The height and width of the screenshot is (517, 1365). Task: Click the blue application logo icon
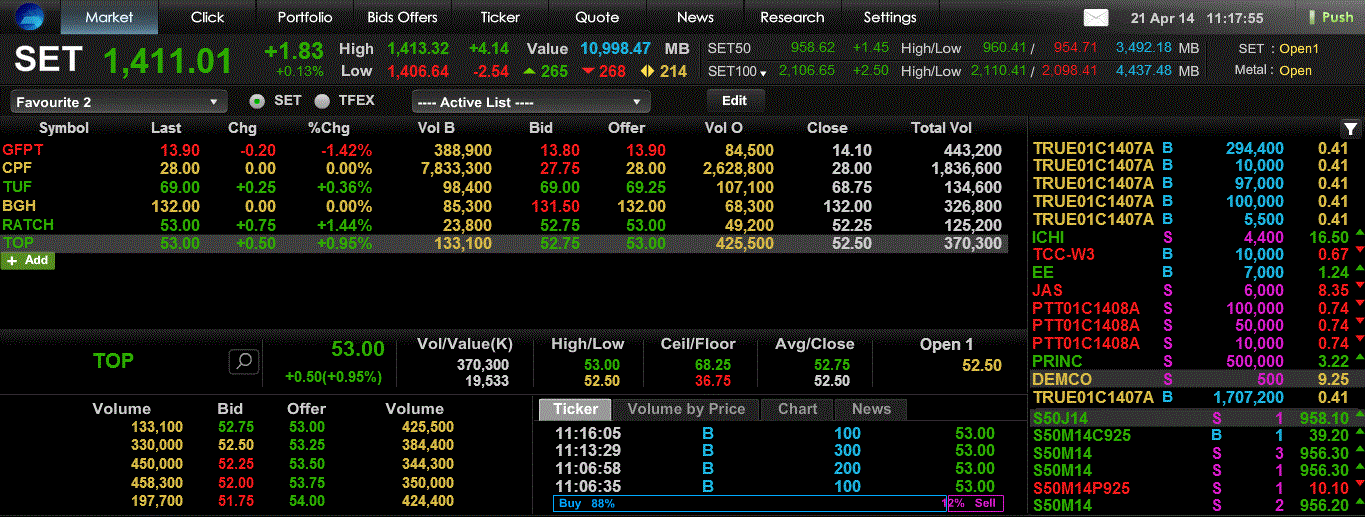pos(30,17)
